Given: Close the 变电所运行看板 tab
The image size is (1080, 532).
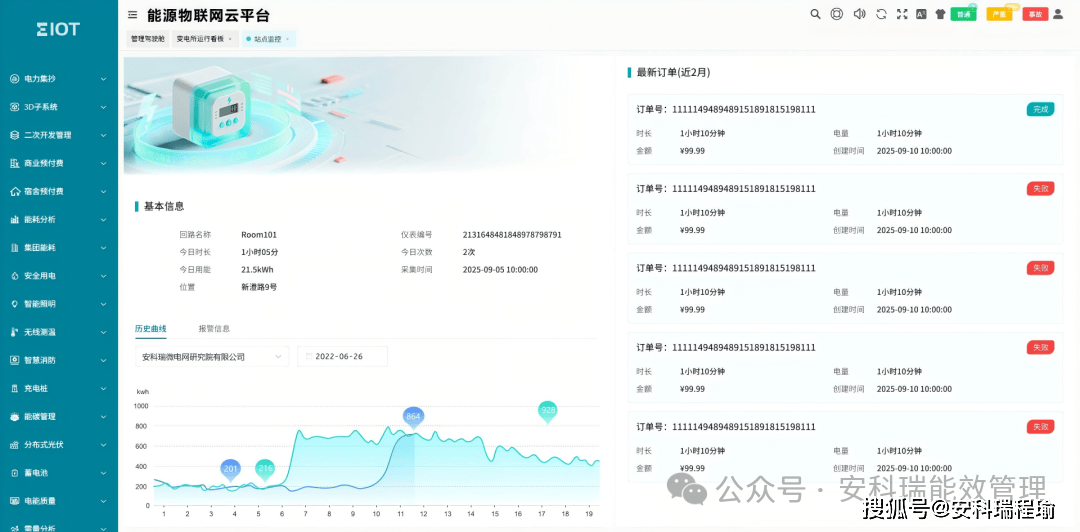Looking at the screenshot, I should pyautogui.click(x=230, y=39).
